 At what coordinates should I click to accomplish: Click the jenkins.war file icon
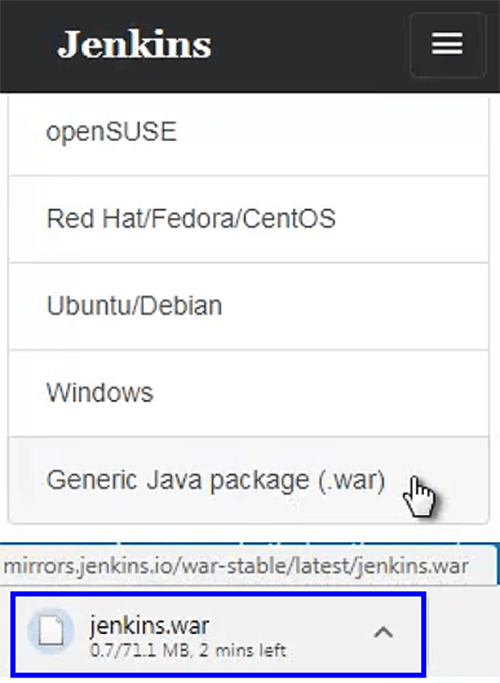coord(51,631)
